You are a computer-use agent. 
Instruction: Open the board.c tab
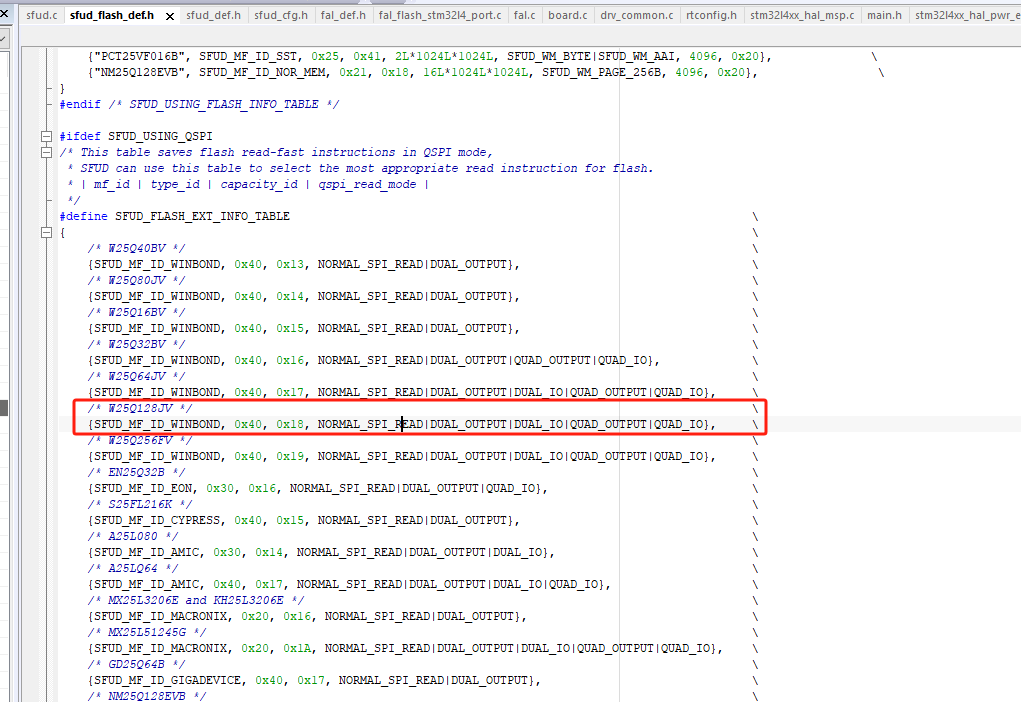pos(567,15)
